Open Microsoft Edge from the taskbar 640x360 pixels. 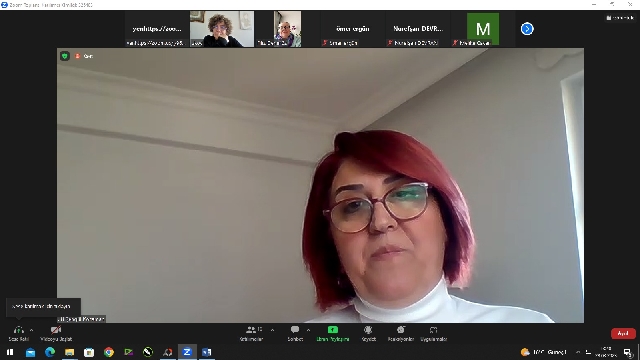(x=50, y=352)
